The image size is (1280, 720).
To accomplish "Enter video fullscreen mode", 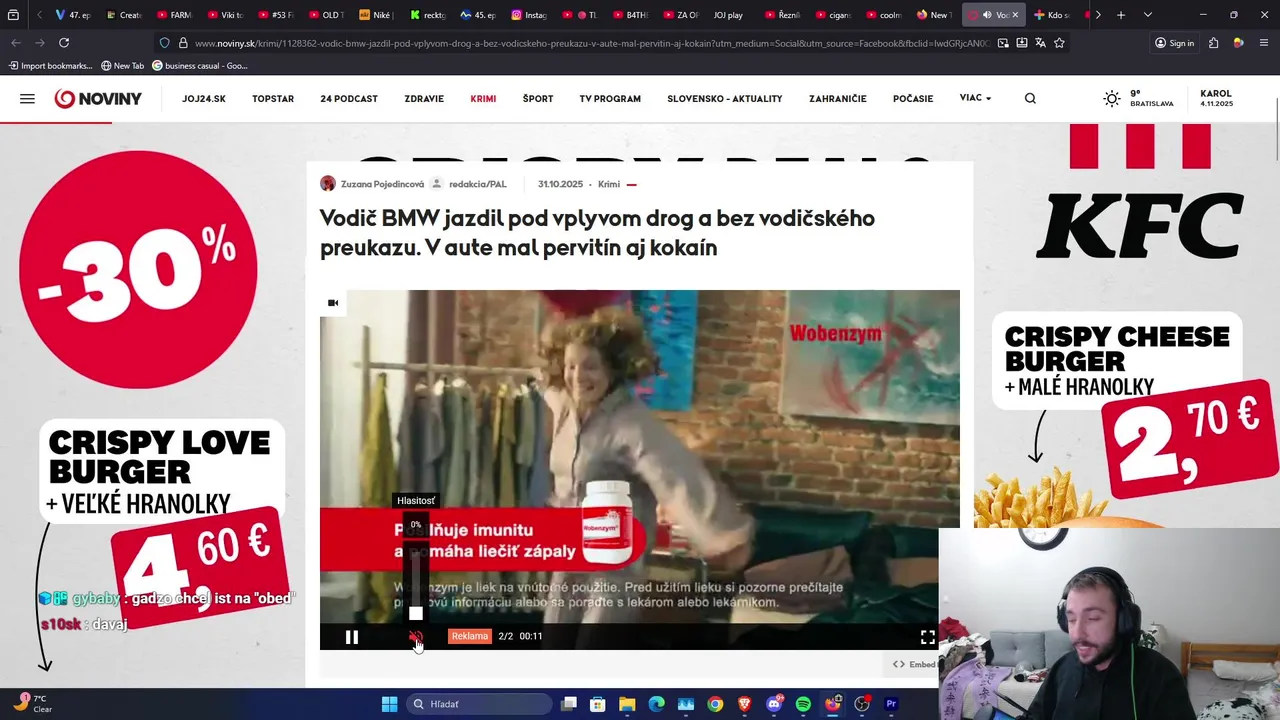I will [x=928, y=637].
